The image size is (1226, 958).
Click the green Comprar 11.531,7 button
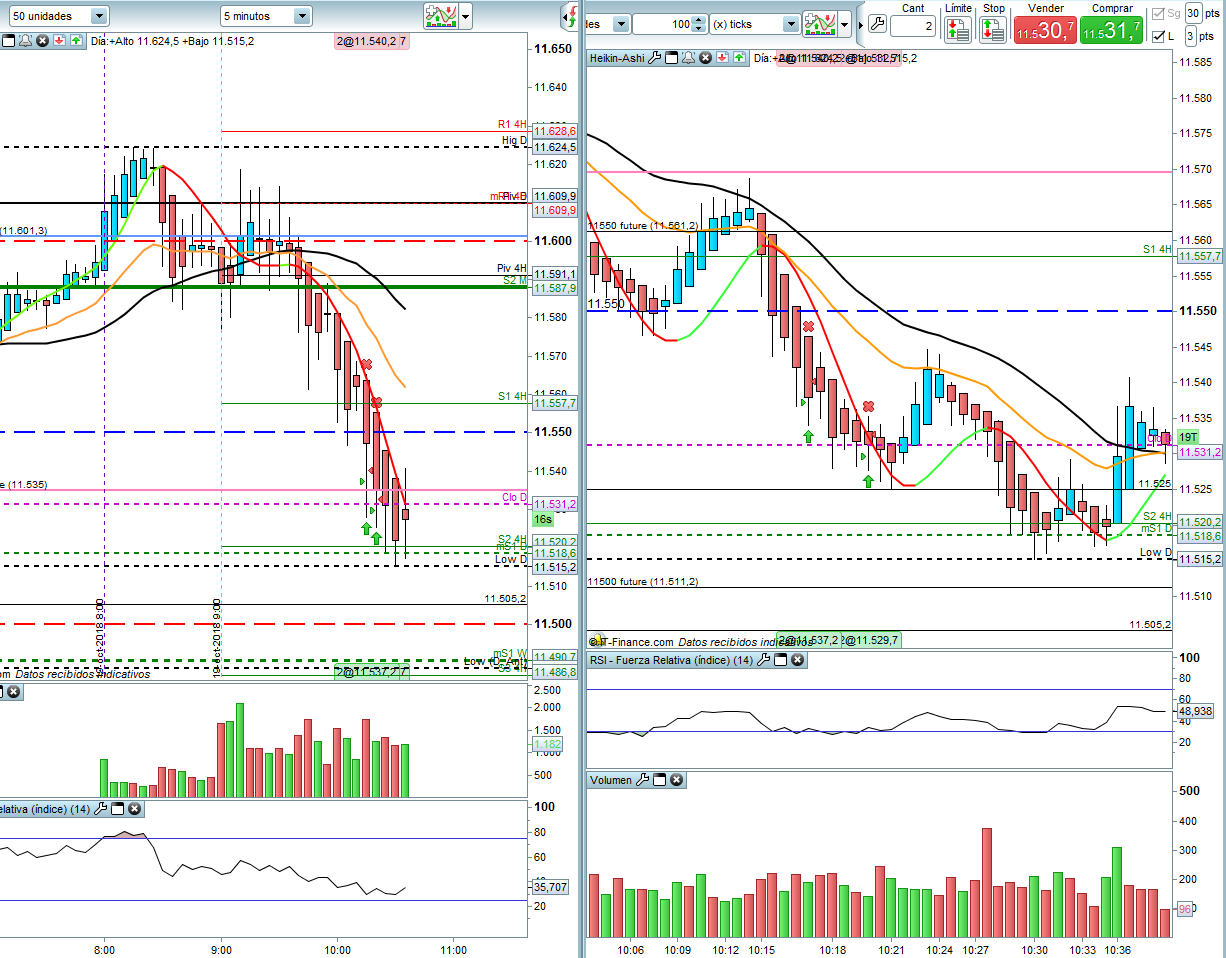(x=1111, y=30)
